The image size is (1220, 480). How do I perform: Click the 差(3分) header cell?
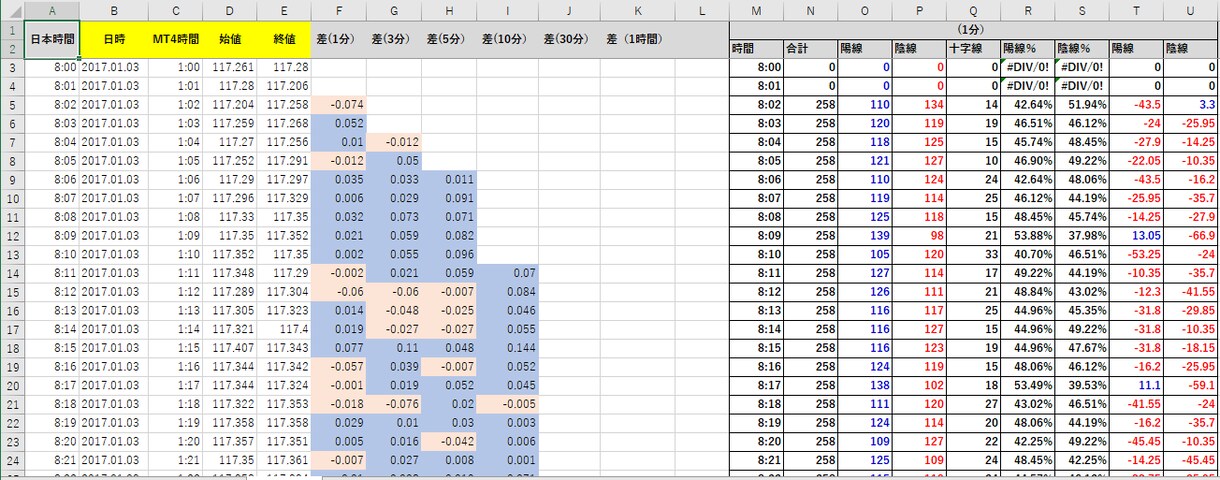[x=395, y=39]
